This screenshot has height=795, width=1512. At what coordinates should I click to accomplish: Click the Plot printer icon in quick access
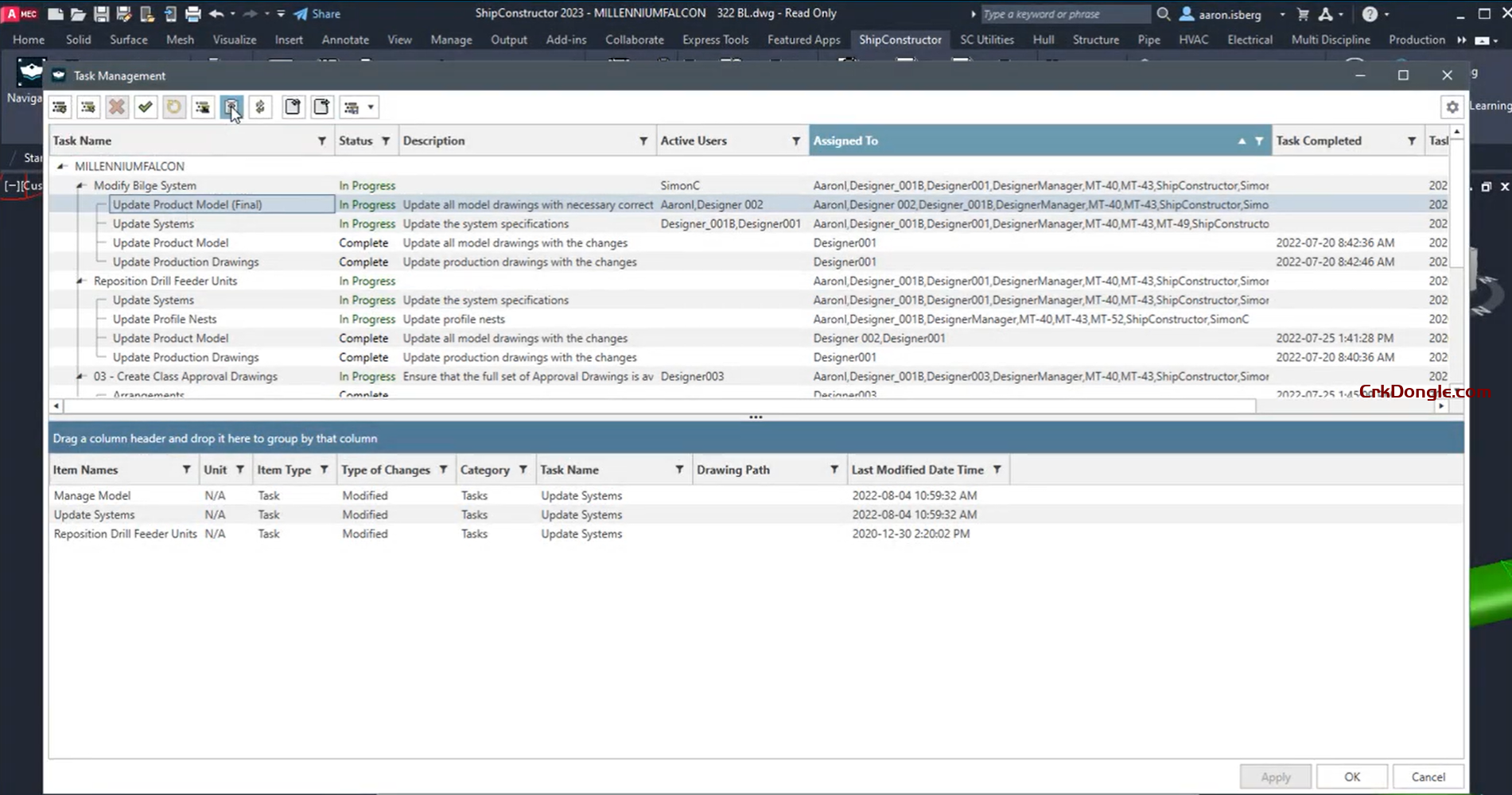[x=192, y=14]
